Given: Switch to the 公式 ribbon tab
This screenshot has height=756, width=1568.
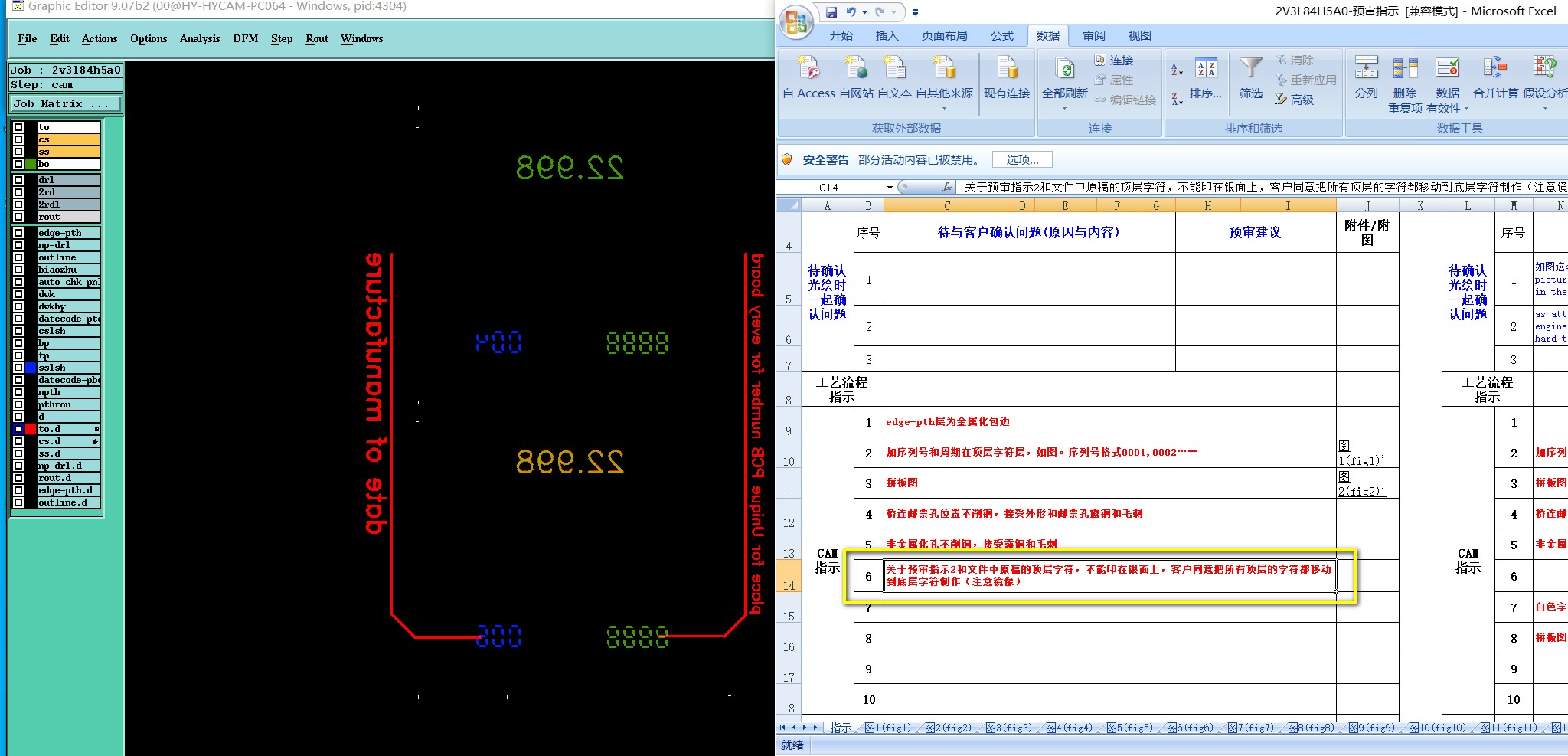Looking at the screenshot, I should [1001, 36].
